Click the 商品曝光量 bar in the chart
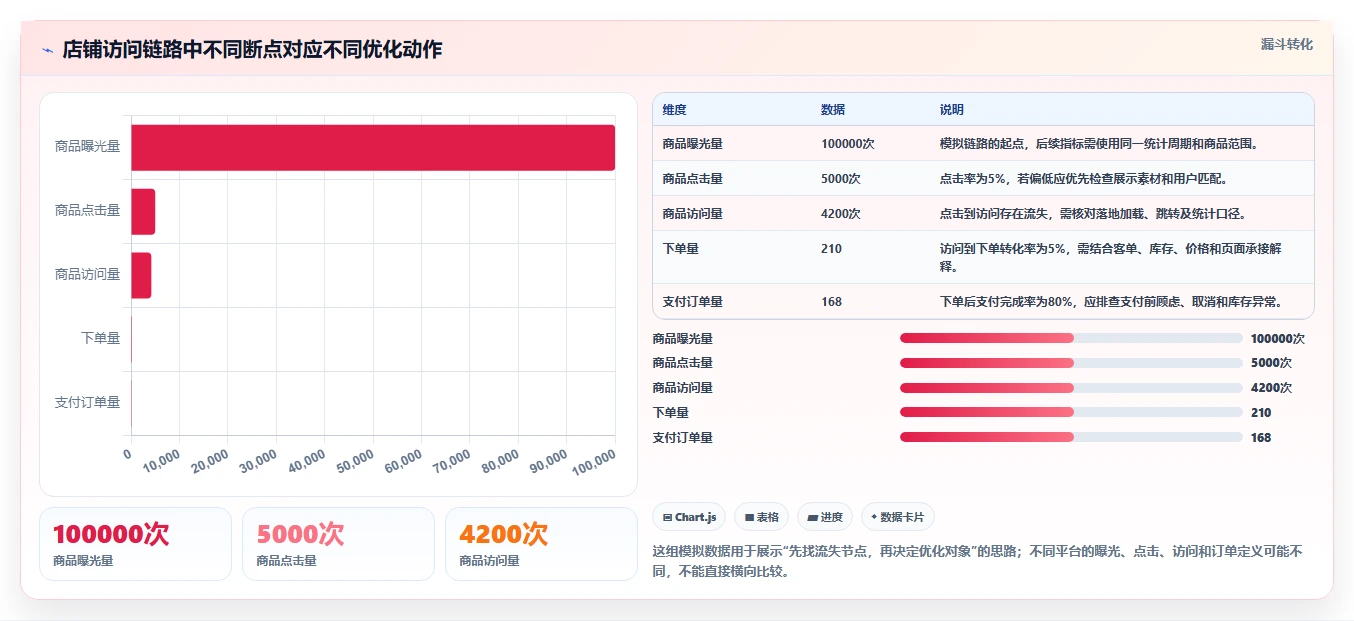The image size is (1354, 621). coord(373,147)
